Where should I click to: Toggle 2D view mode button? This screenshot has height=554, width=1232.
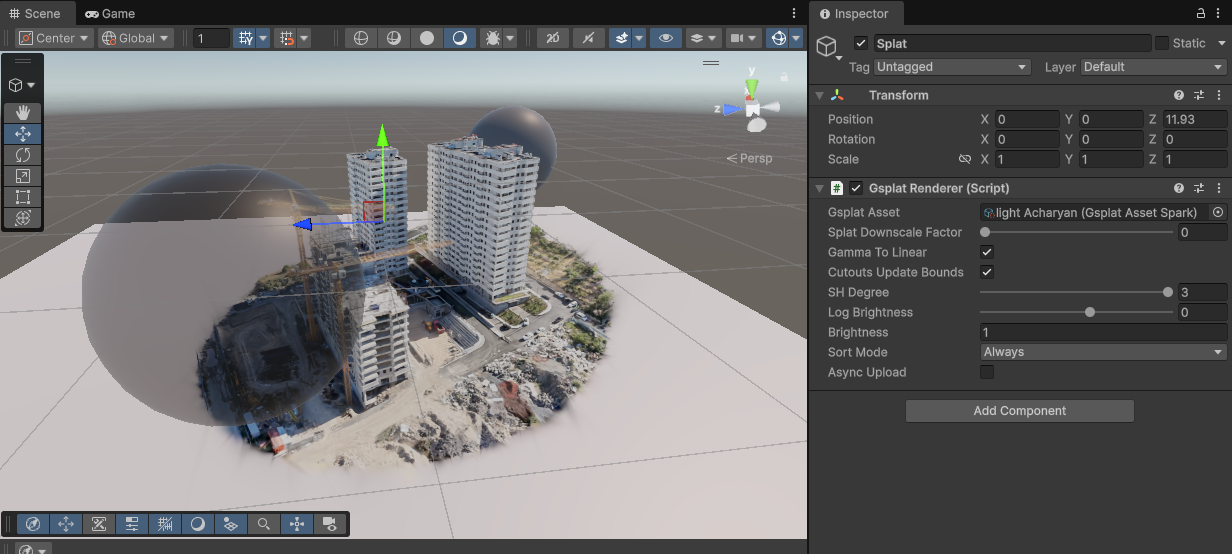click(553, 38)
